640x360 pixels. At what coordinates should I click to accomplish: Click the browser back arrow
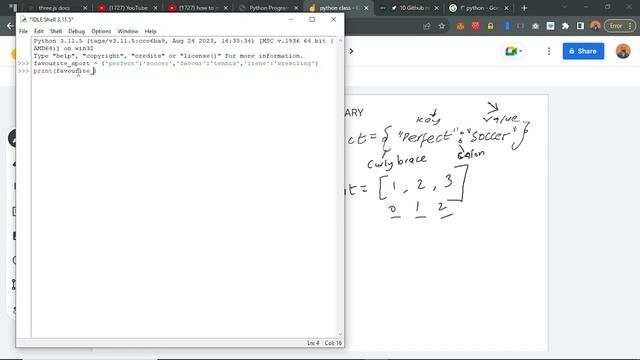point(10,26)
